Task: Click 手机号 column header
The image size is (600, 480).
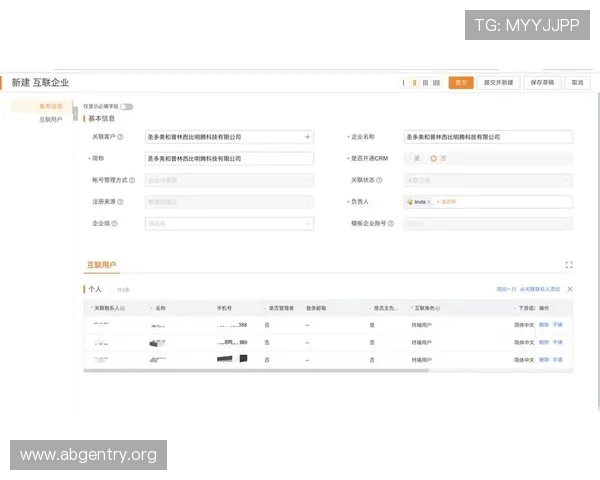Action: click(224, 308)
